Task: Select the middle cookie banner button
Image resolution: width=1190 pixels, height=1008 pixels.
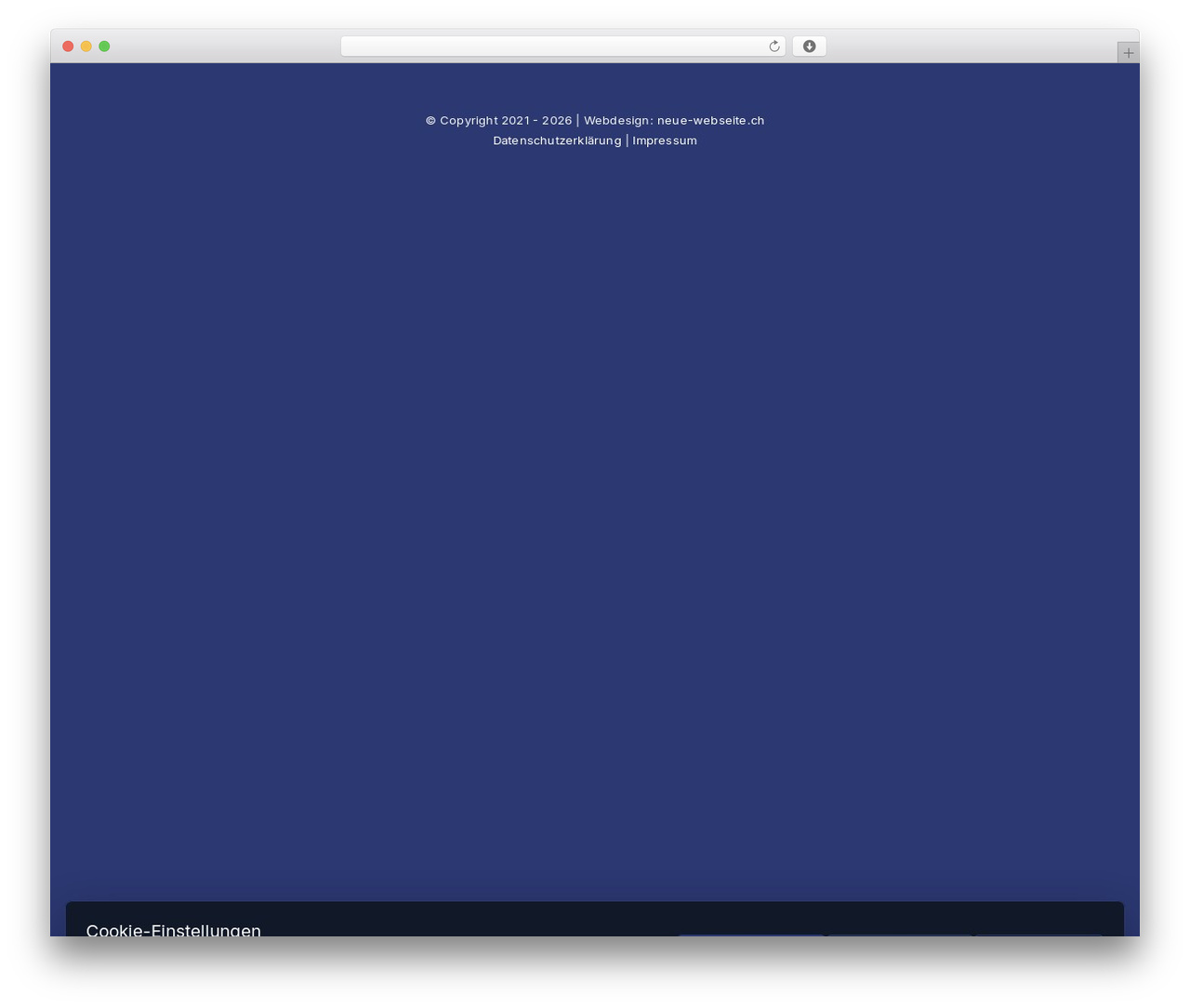Action: click(900, 935)
